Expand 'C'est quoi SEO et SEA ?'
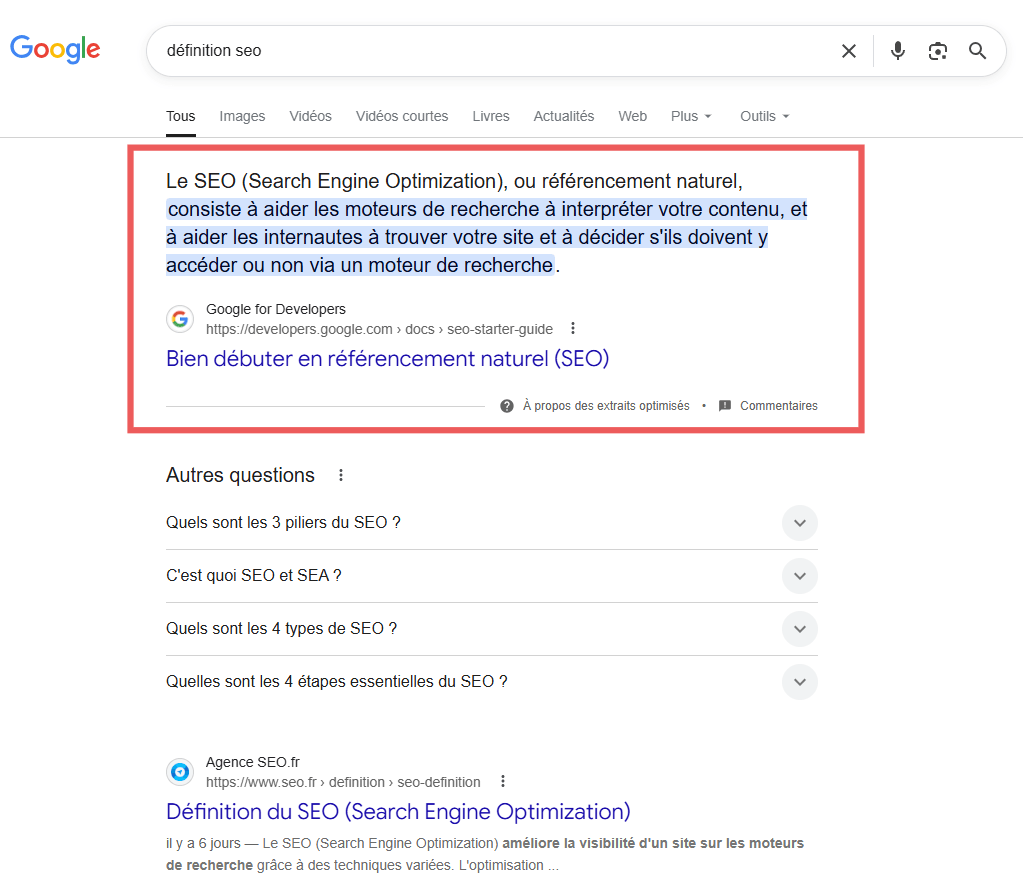1023x880 pixels. pos(799,576)
